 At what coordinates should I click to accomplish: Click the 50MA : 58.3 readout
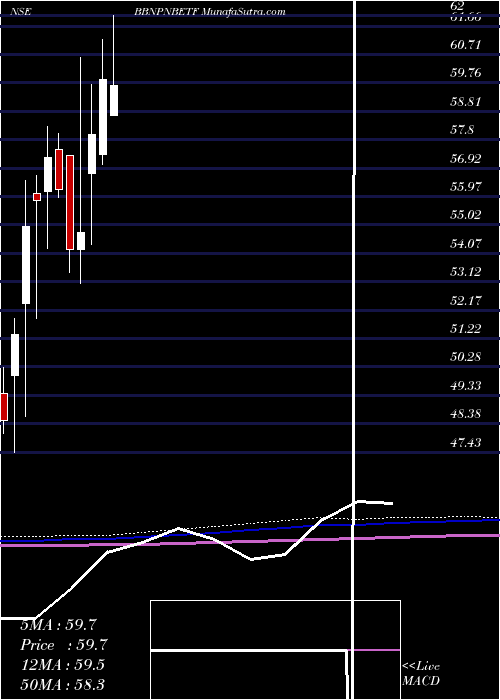click(62, 684)
